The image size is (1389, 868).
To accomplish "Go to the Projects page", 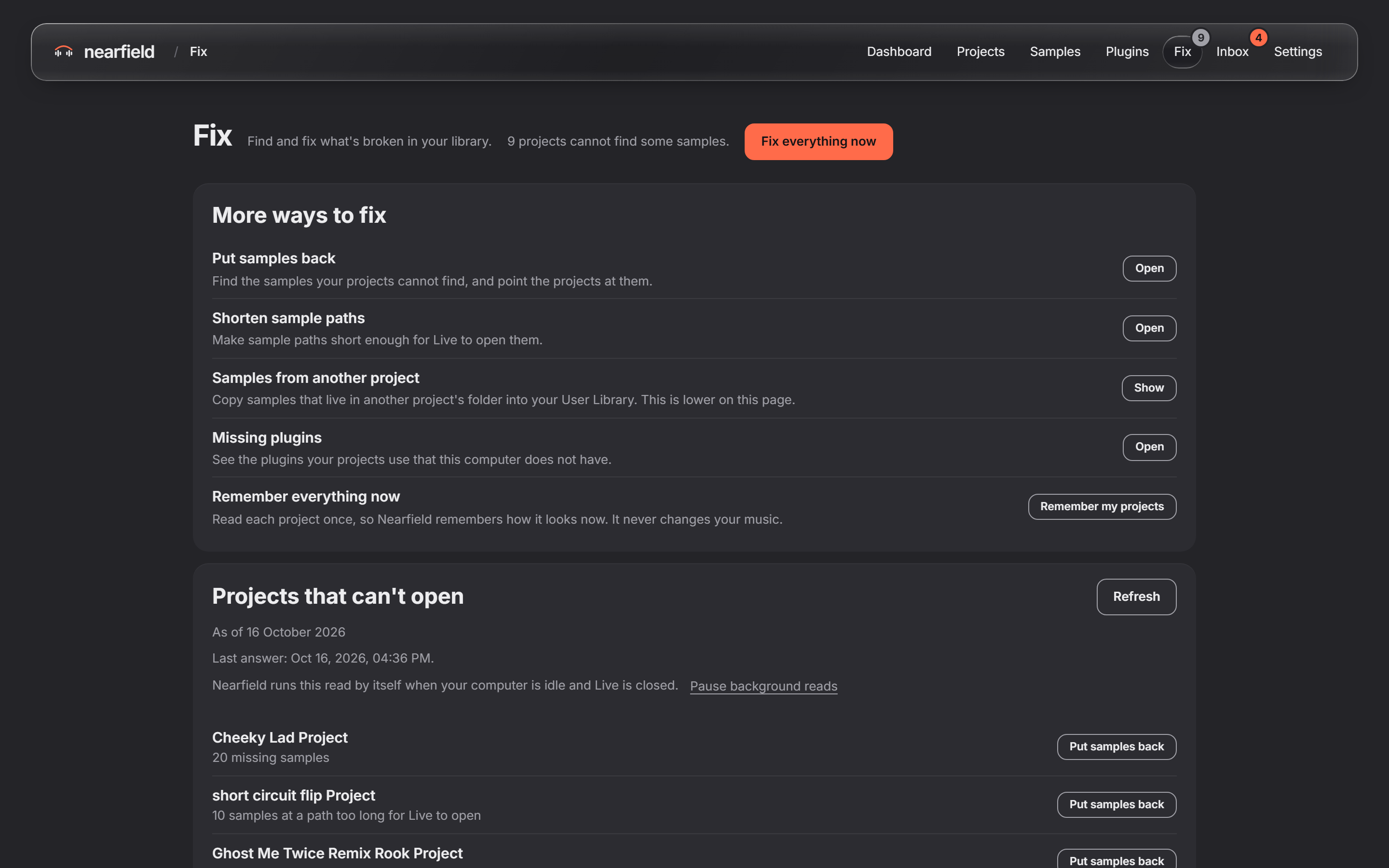I will (980, 52).
